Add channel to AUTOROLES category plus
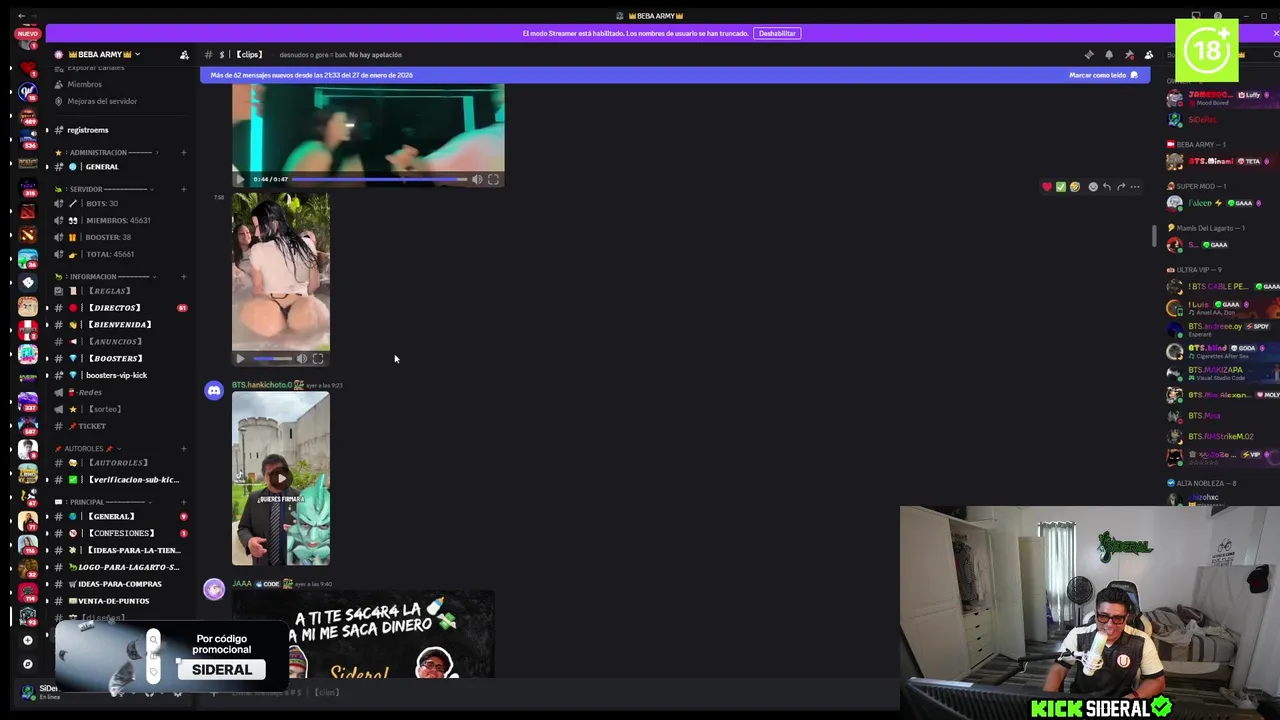Viewport: 1280px width, 720px height. coord(184,449)
